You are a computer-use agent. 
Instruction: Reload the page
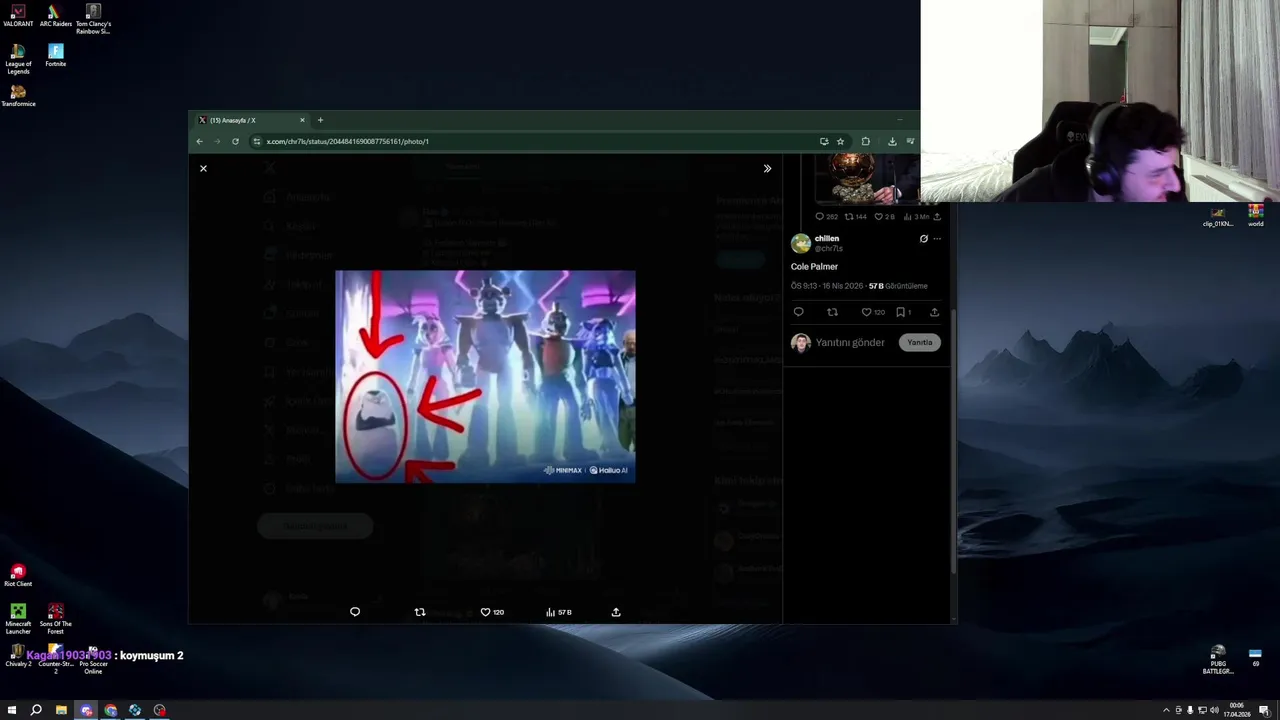235,141
